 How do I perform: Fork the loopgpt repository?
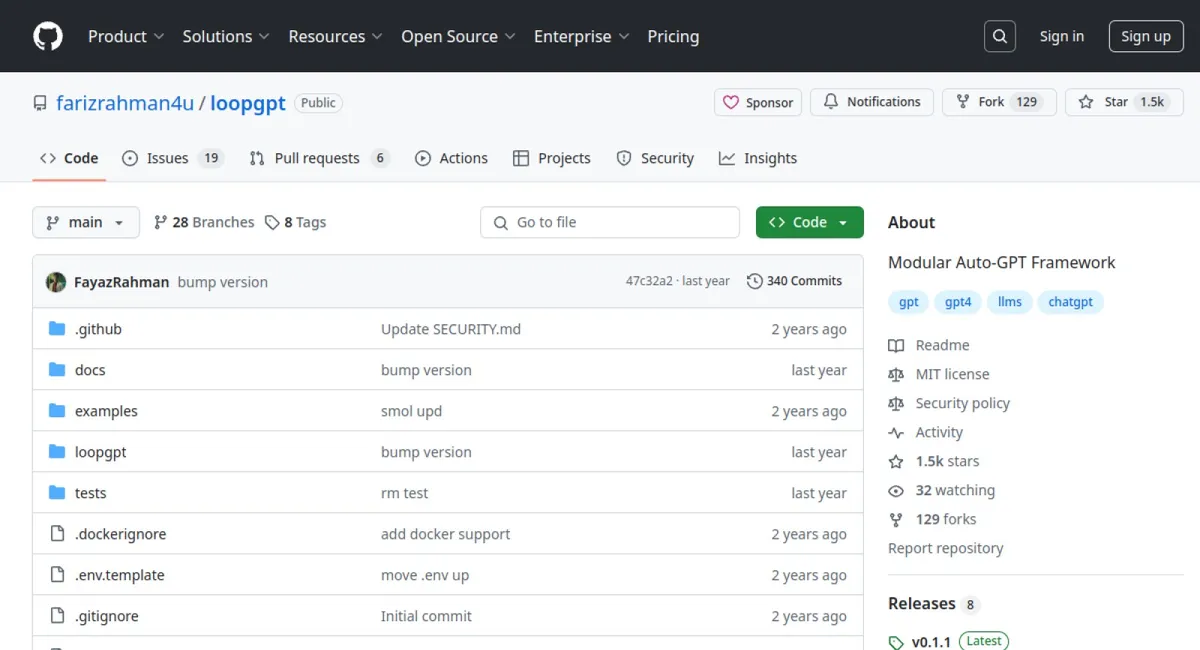[999, 102]
